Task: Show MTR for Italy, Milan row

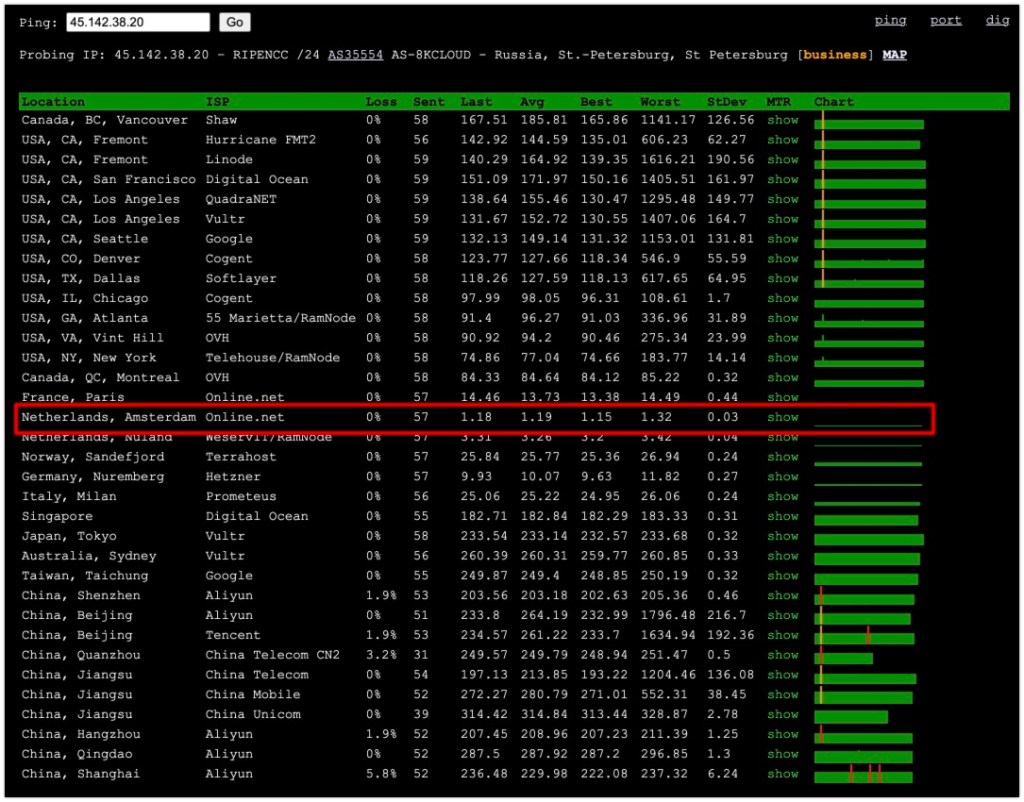Action: [x=782, y=496]
